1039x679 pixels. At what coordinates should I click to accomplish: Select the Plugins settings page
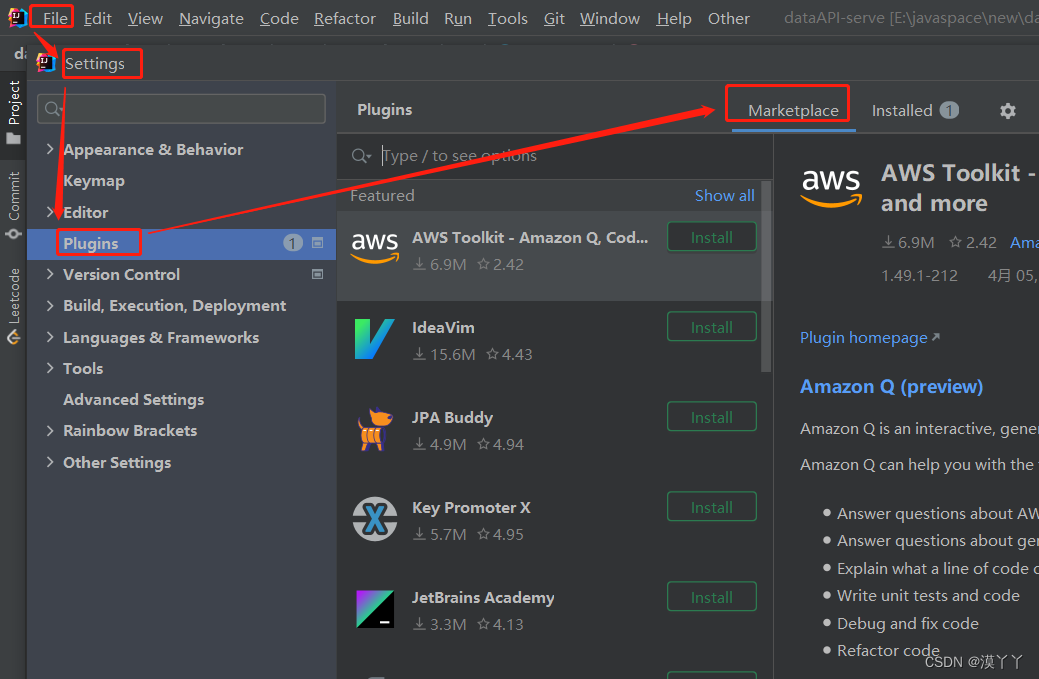coord(181,243)
